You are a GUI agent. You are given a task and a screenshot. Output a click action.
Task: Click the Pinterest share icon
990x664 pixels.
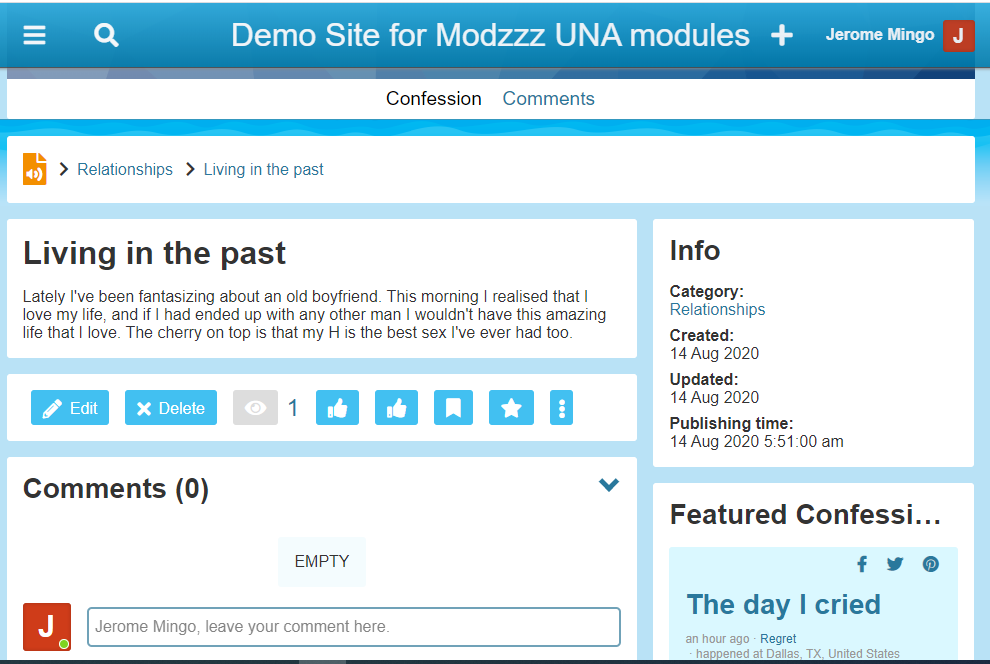click(931, 564)
